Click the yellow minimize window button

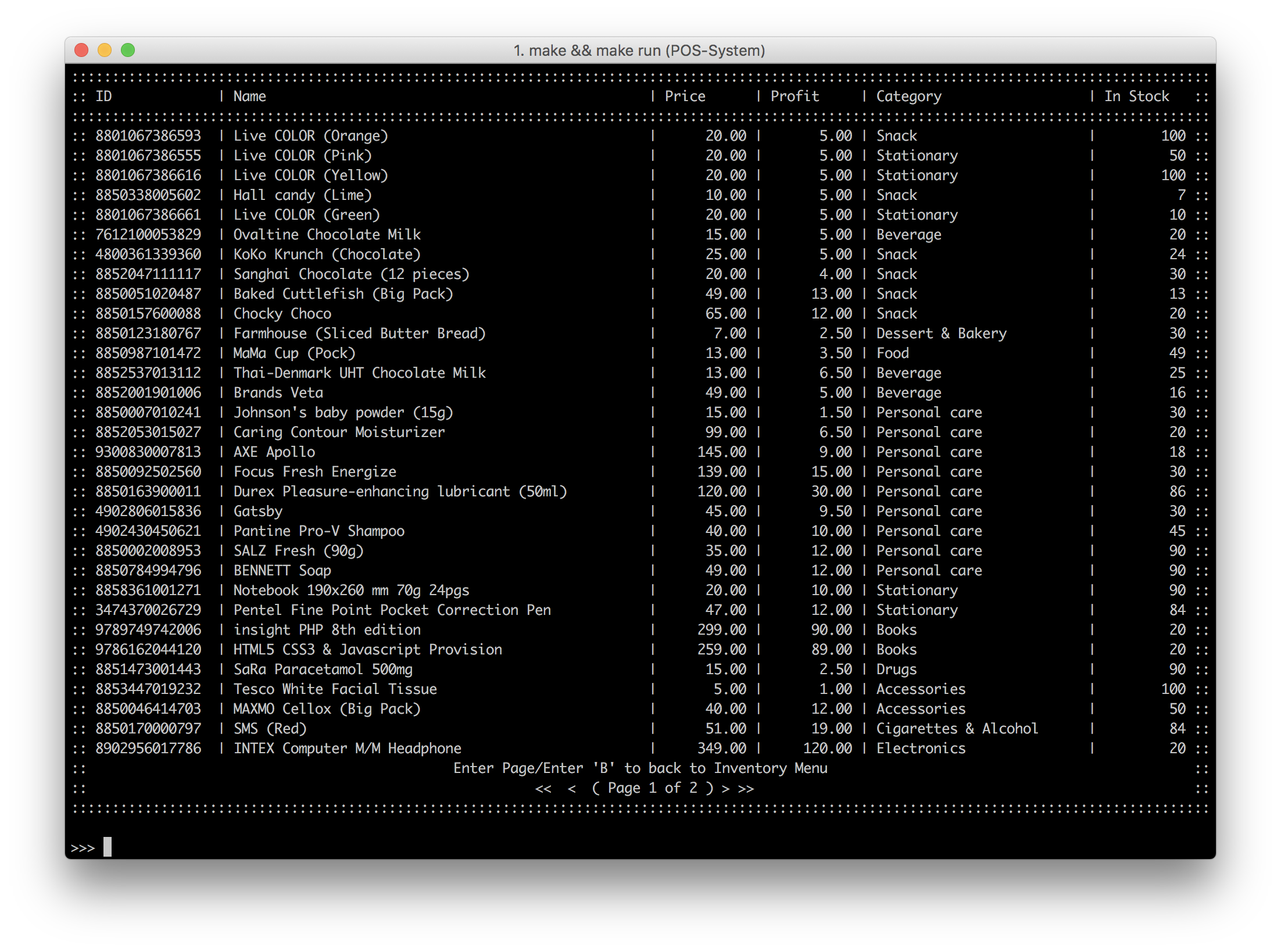pos(105,50)
